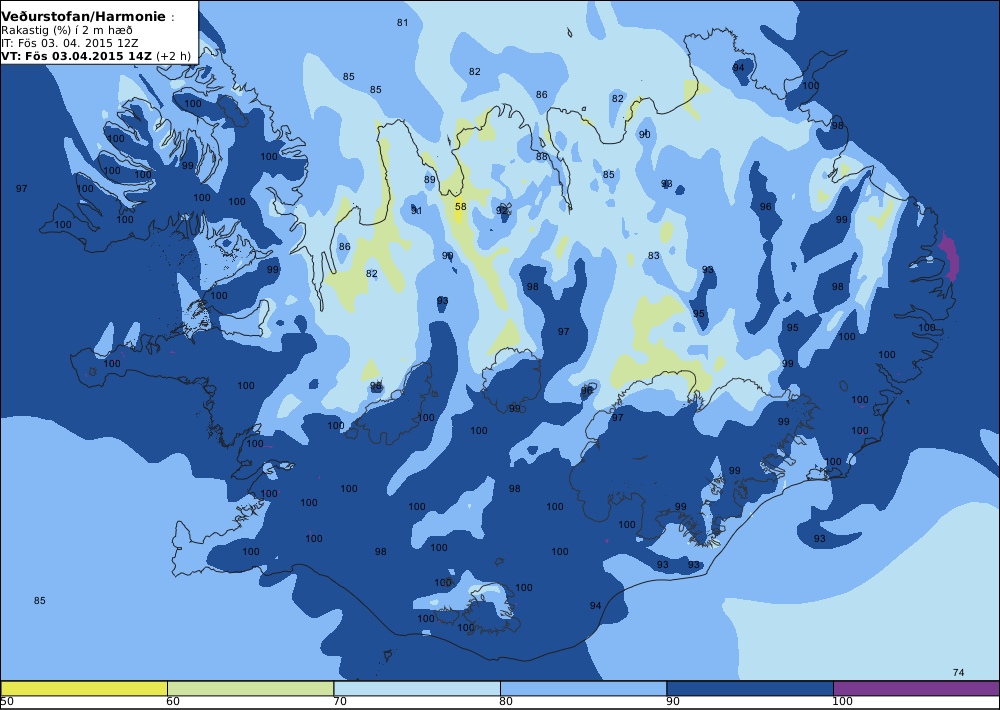Click the 'VT: Fös 03.04.2015 14Z (+2 h)' line

coord(96,55)
